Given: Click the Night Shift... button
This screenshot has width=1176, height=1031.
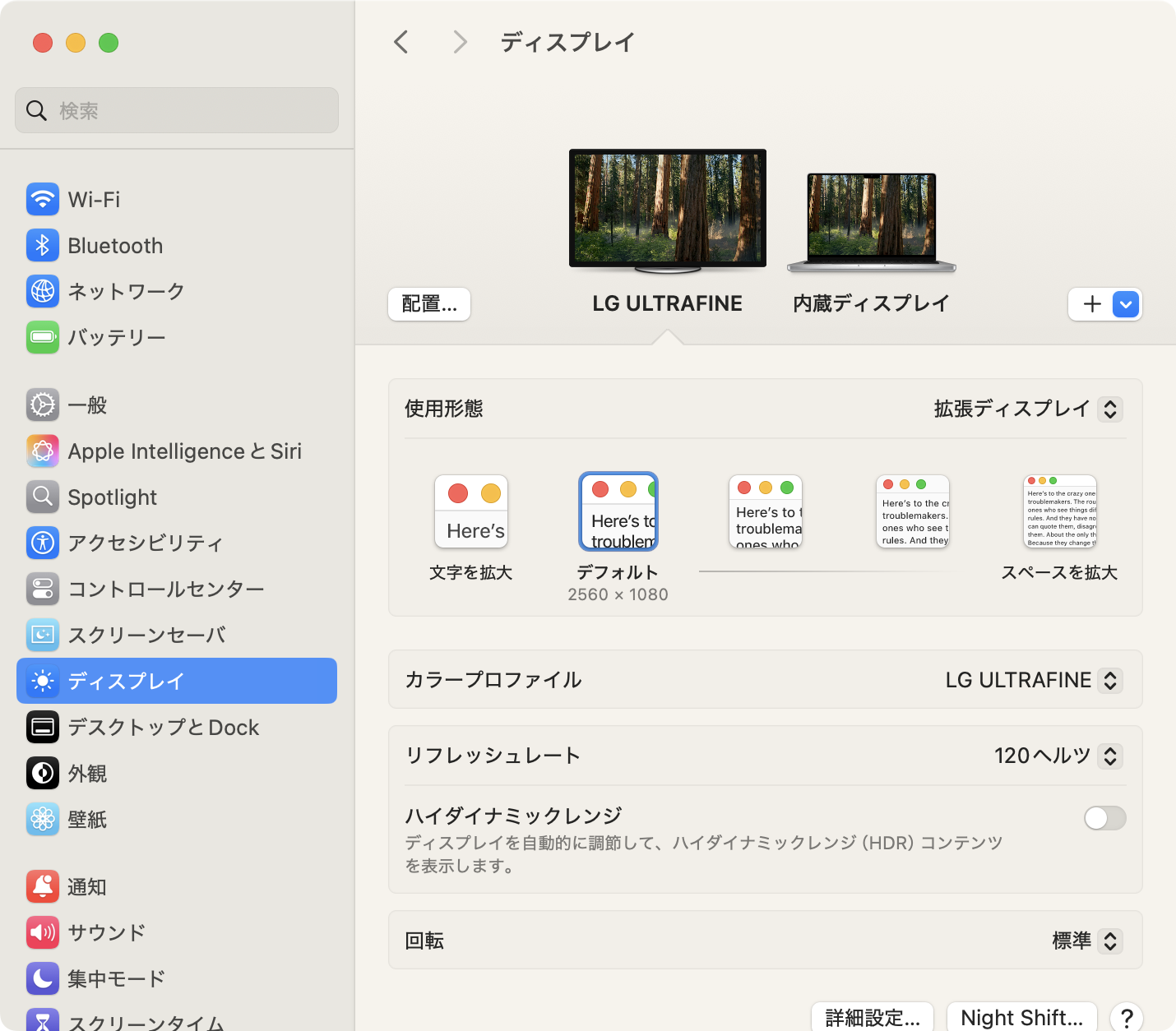Looking at the screenshot, I should click(x=1021, y=1018).
